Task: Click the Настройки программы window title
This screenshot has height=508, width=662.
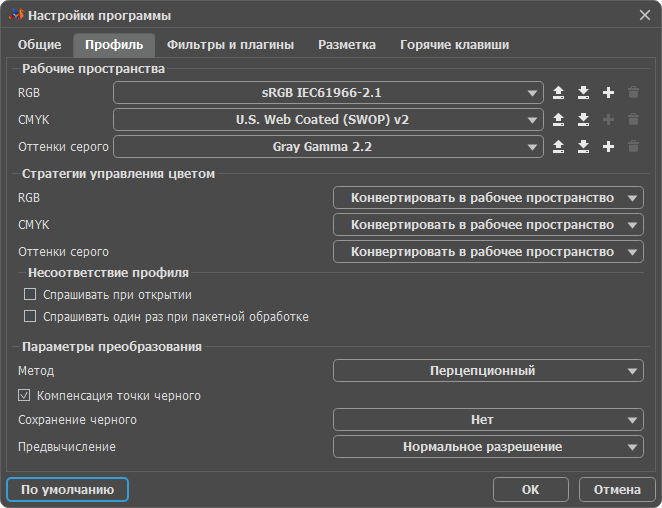Action: 100,16
